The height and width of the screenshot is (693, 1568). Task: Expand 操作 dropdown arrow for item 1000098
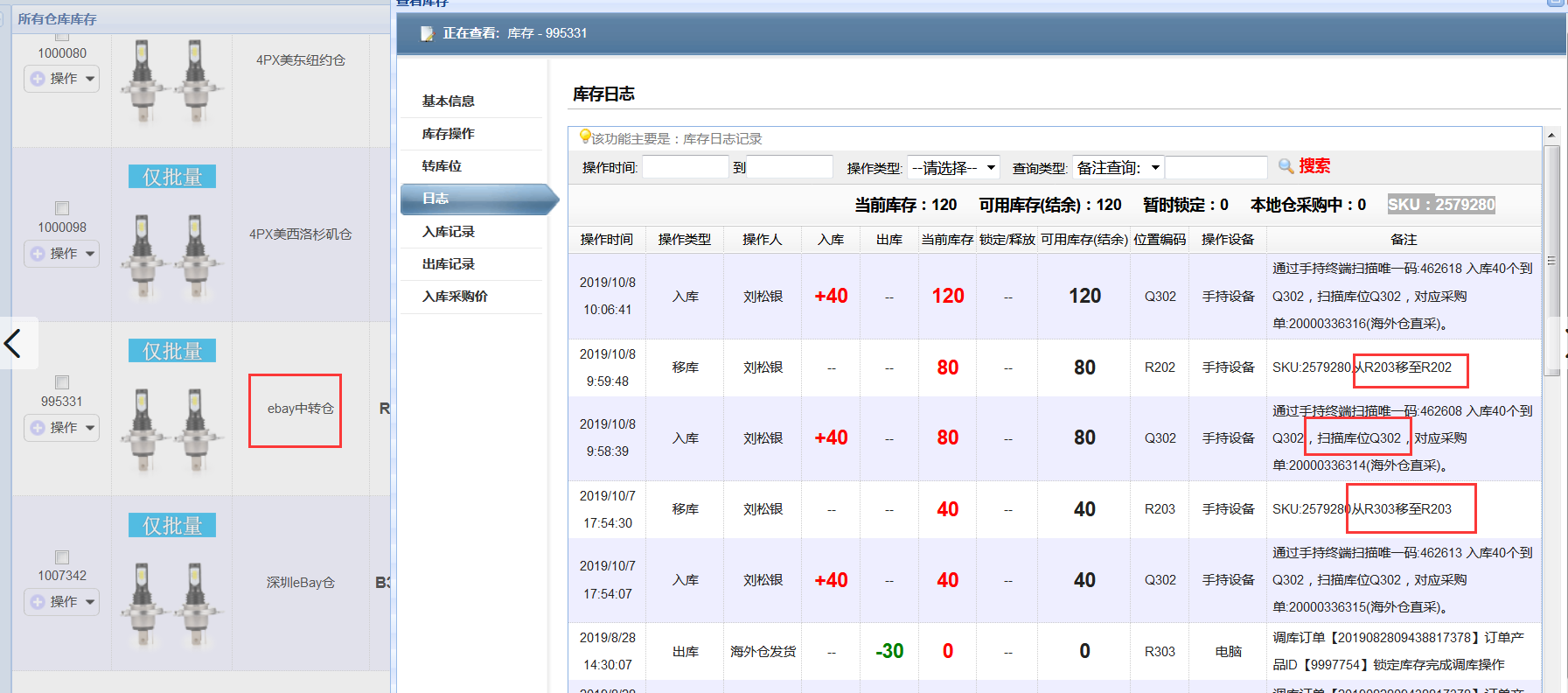click(90, 254)
